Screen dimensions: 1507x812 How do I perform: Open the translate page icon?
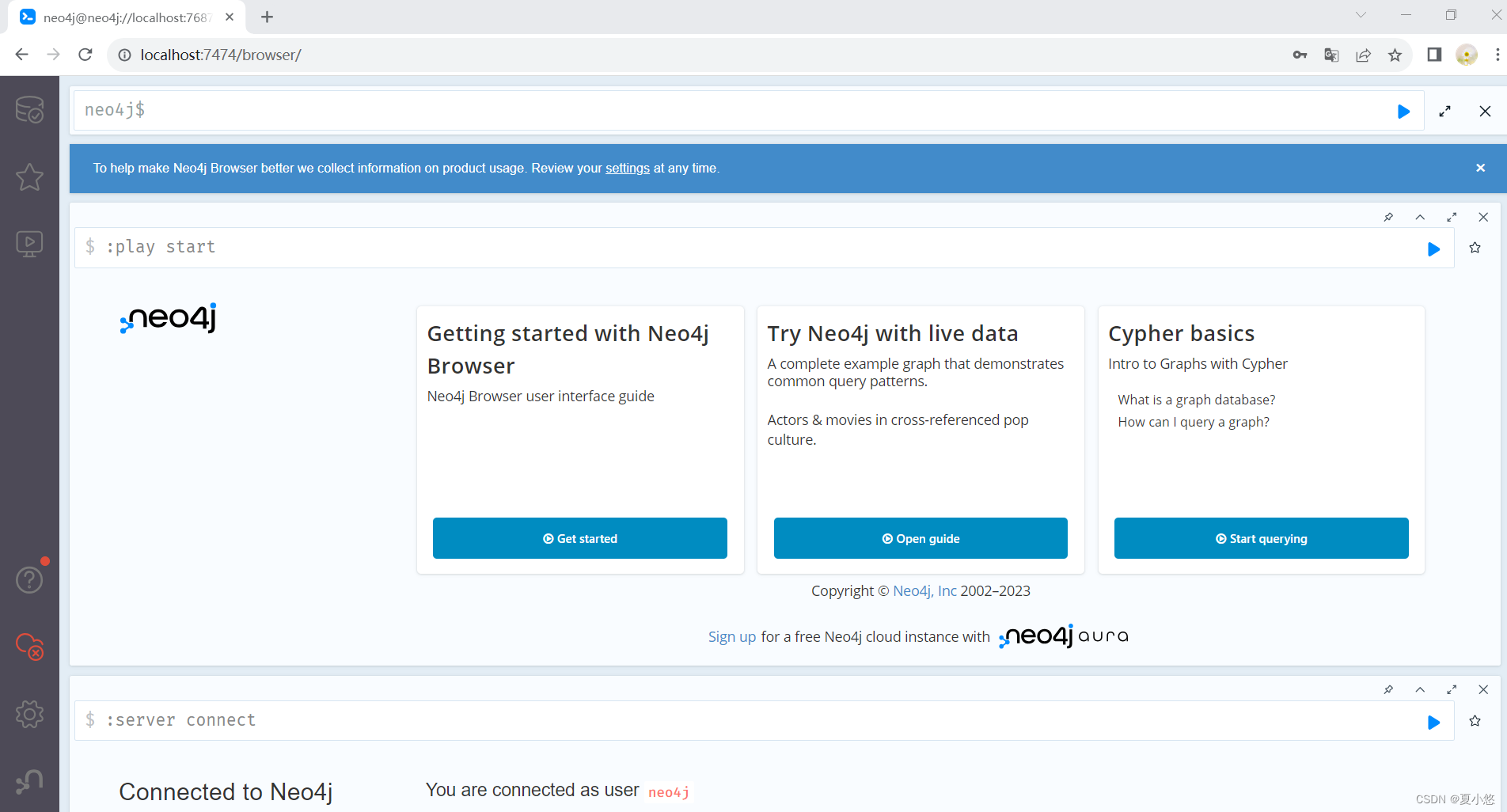1331,55
